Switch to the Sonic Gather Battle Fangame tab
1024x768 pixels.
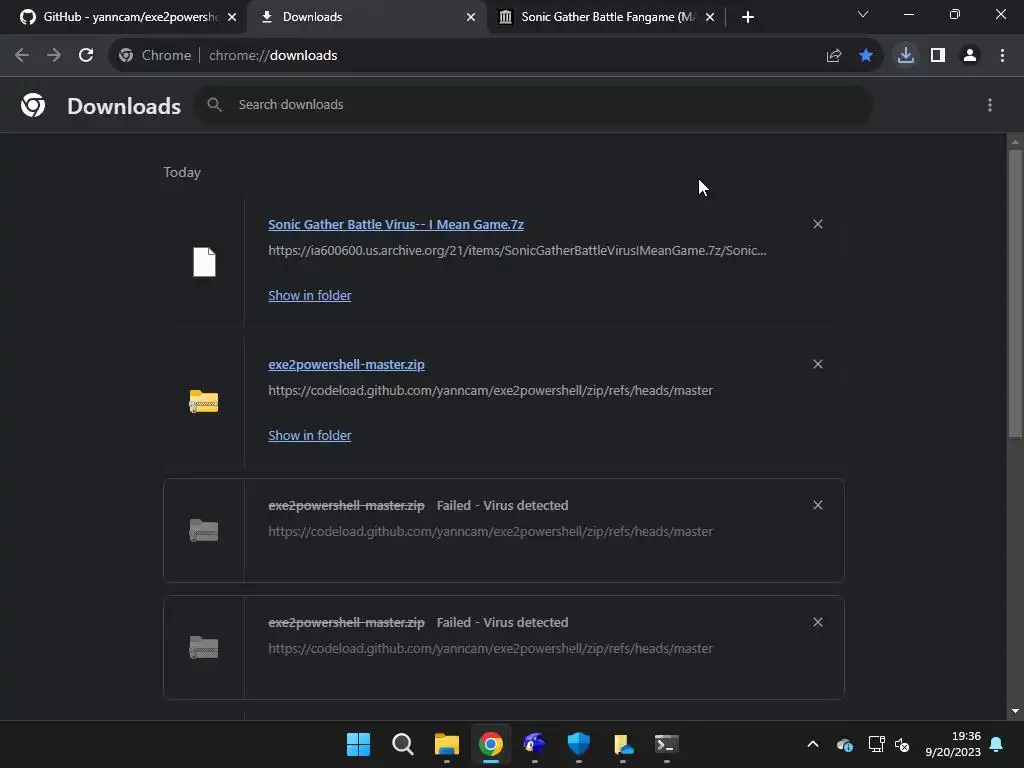point(607,17)
